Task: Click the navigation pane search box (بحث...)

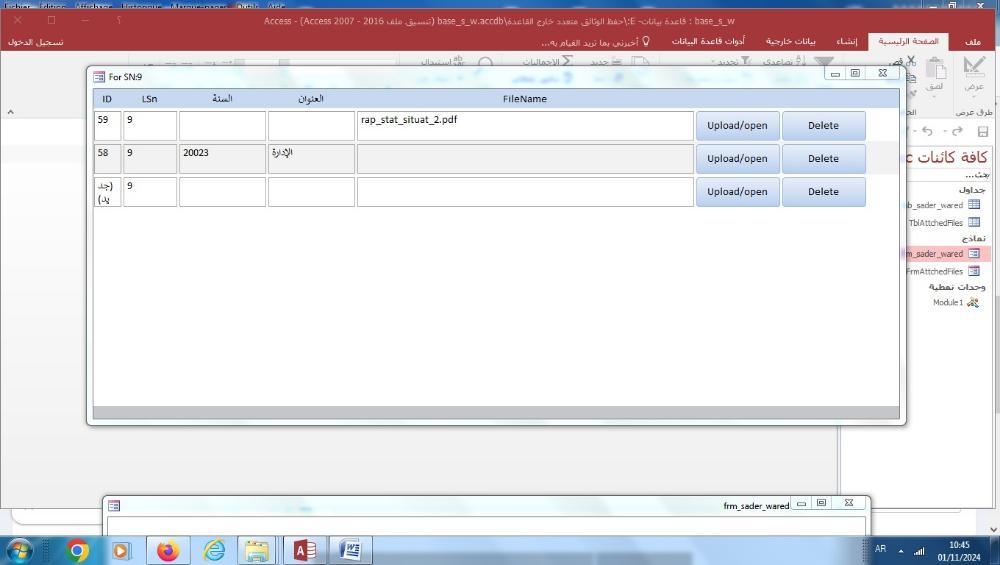Action: 947,175
